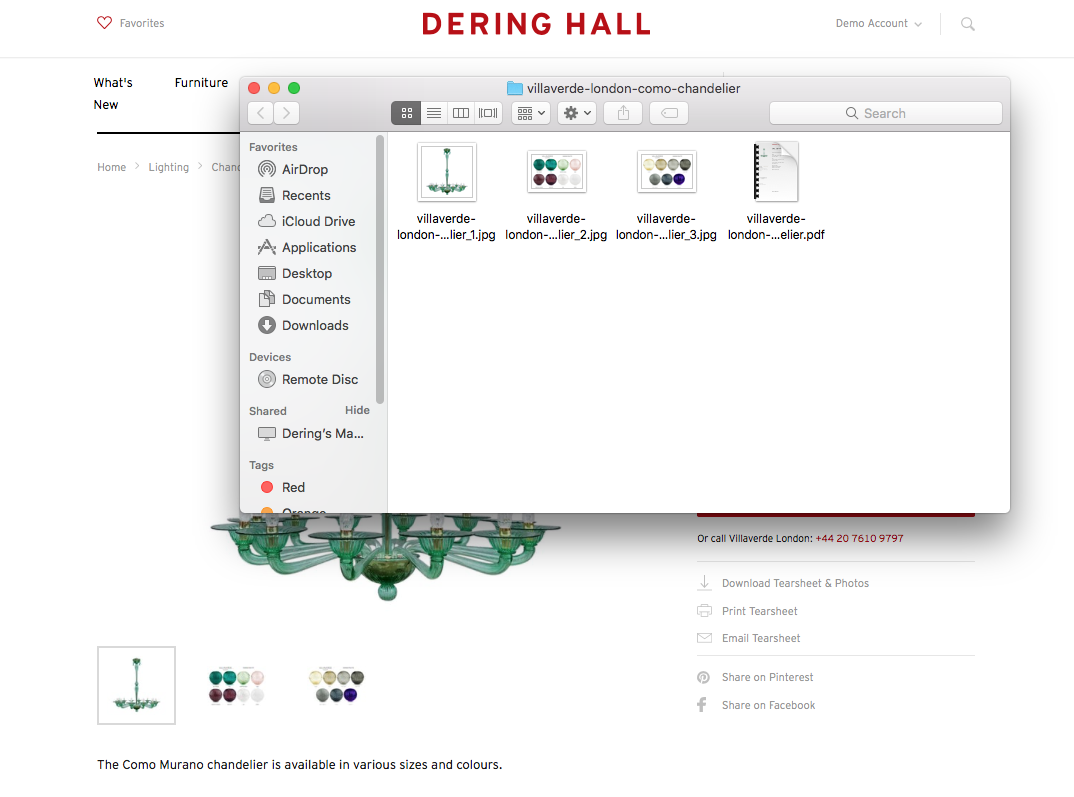Click the Dering Hall logo
The width and height of the screenshot is (1074, 797).
click(536, 24)
